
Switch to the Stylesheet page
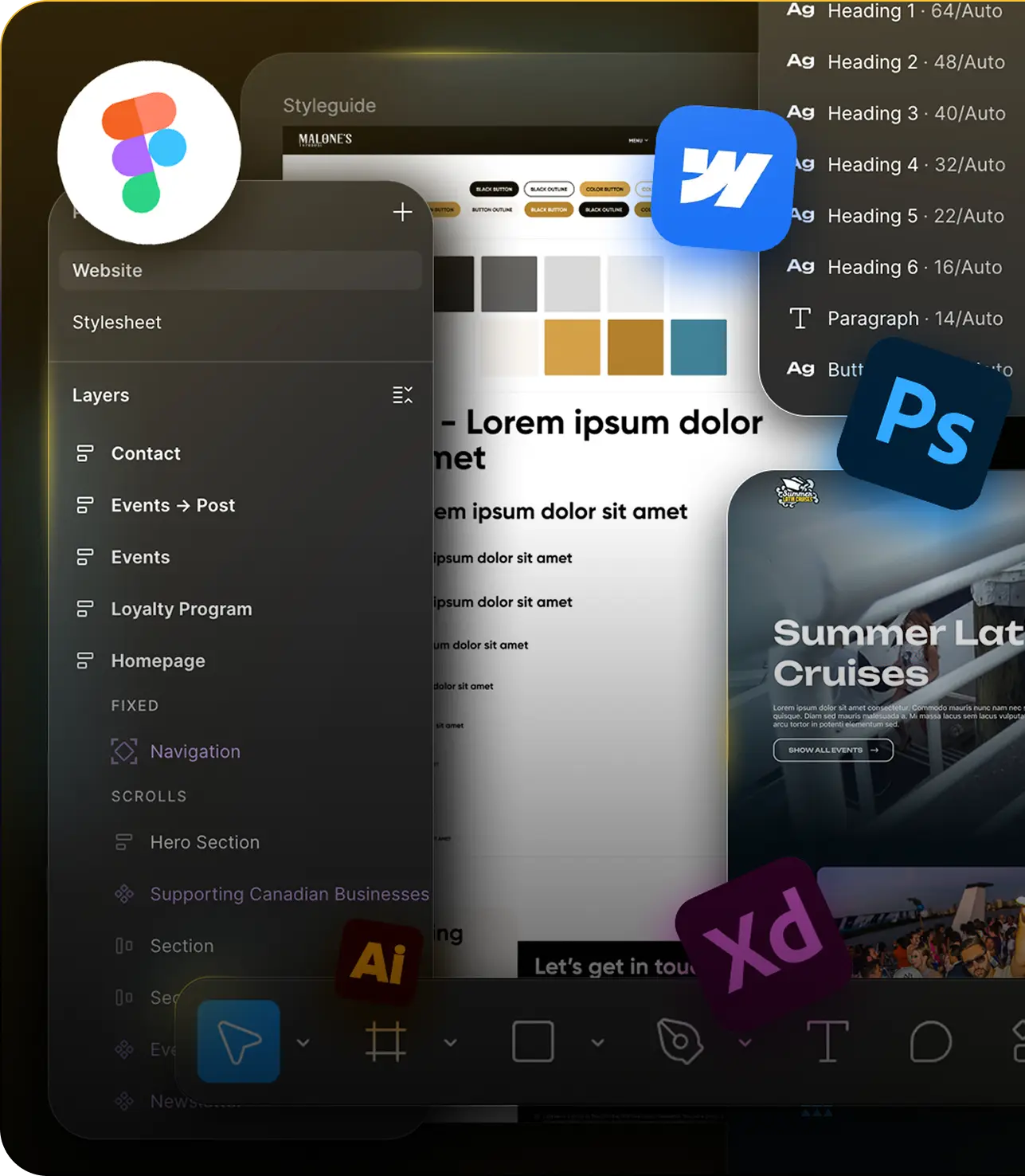116,322
